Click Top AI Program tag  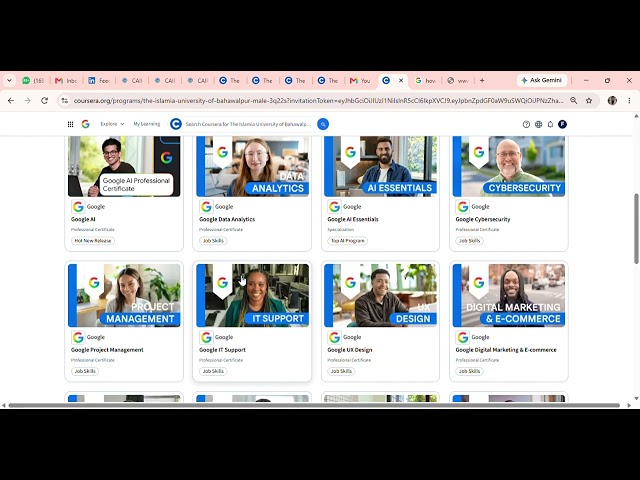tap(347, 241)
